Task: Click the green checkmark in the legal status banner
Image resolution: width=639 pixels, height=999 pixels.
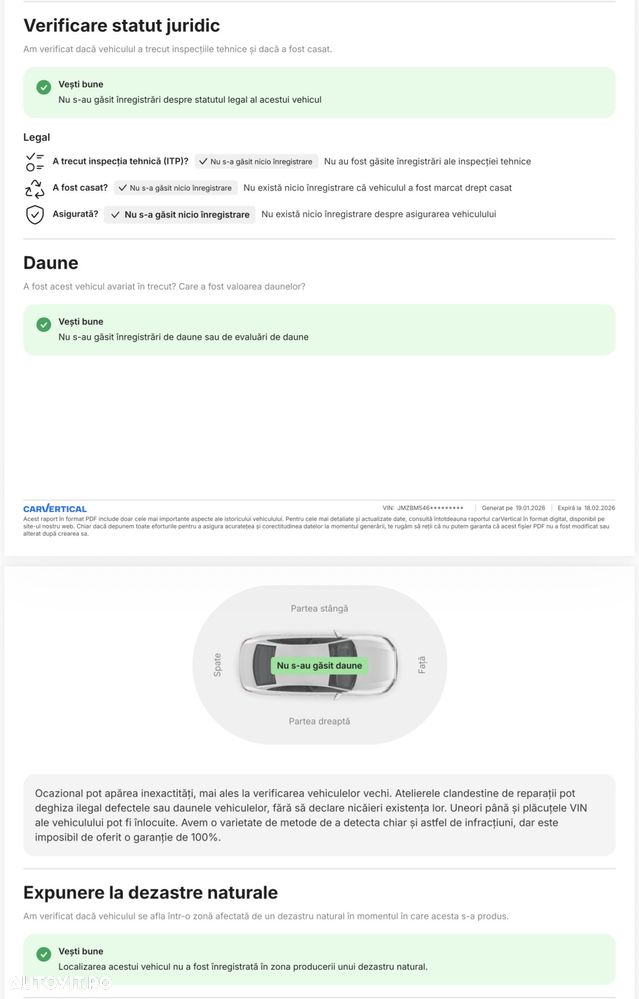Action: (44, 87)
